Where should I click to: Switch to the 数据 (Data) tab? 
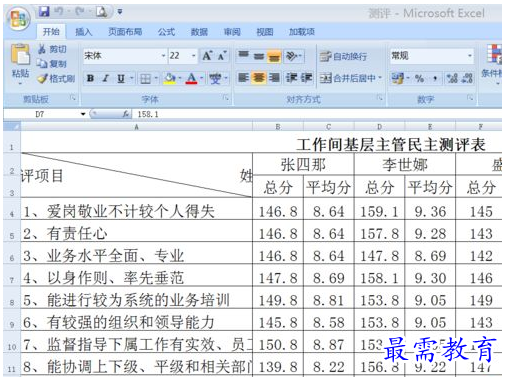point(199,32)
